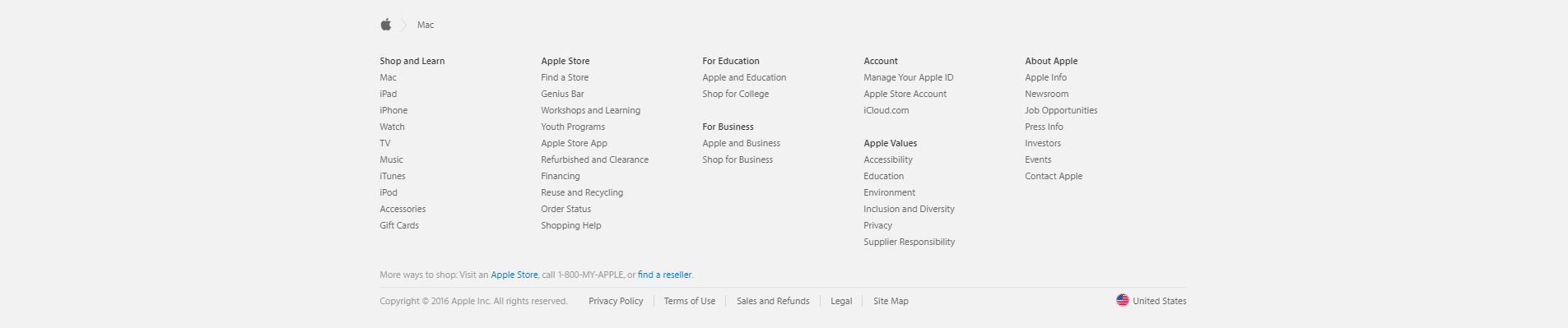Click the Apple logo breadcrumb icon
Image resolution: width=1568 pixels, height=328 pixels.
(x=385, y=25)
